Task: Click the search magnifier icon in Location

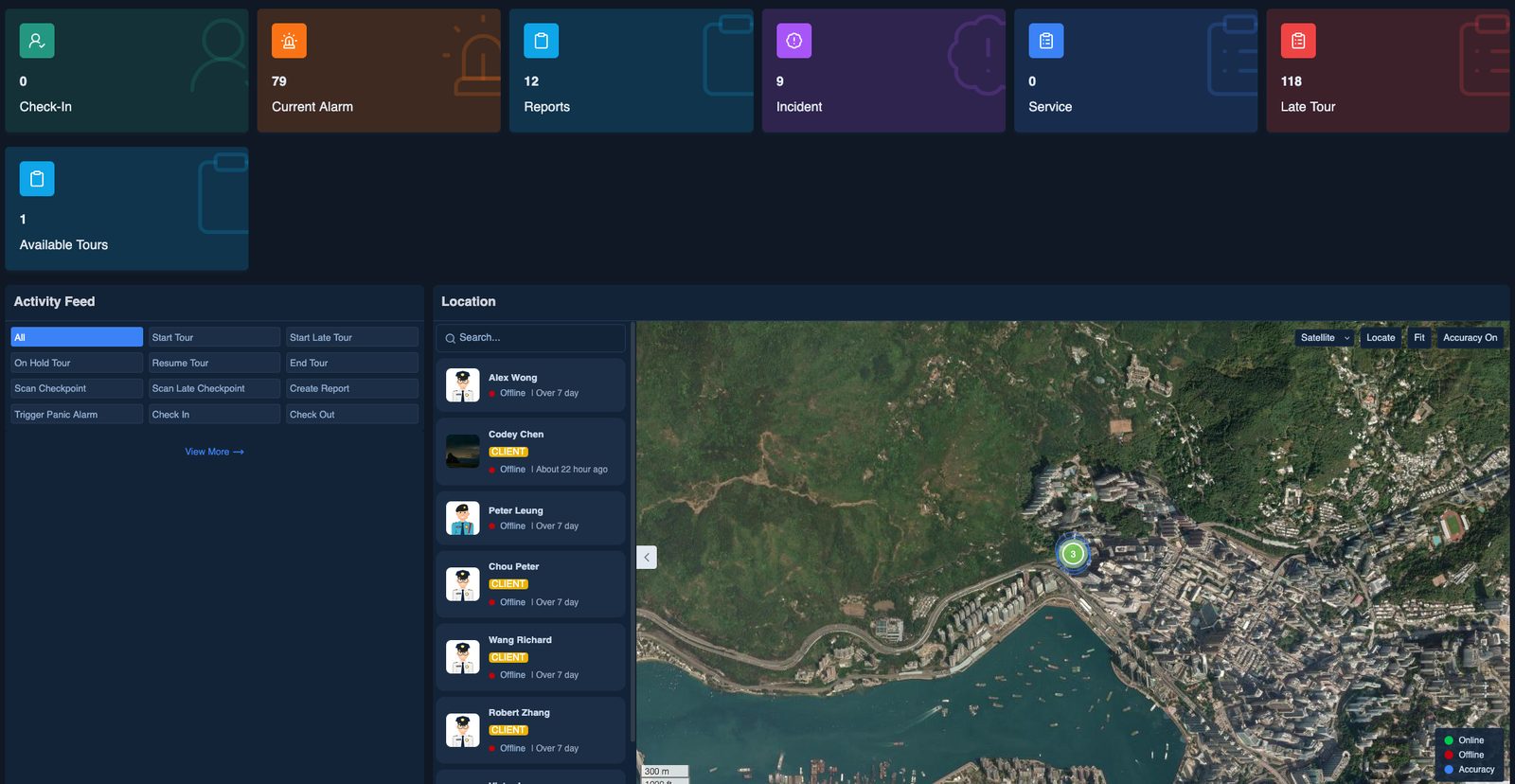Action: click(451, 338)
